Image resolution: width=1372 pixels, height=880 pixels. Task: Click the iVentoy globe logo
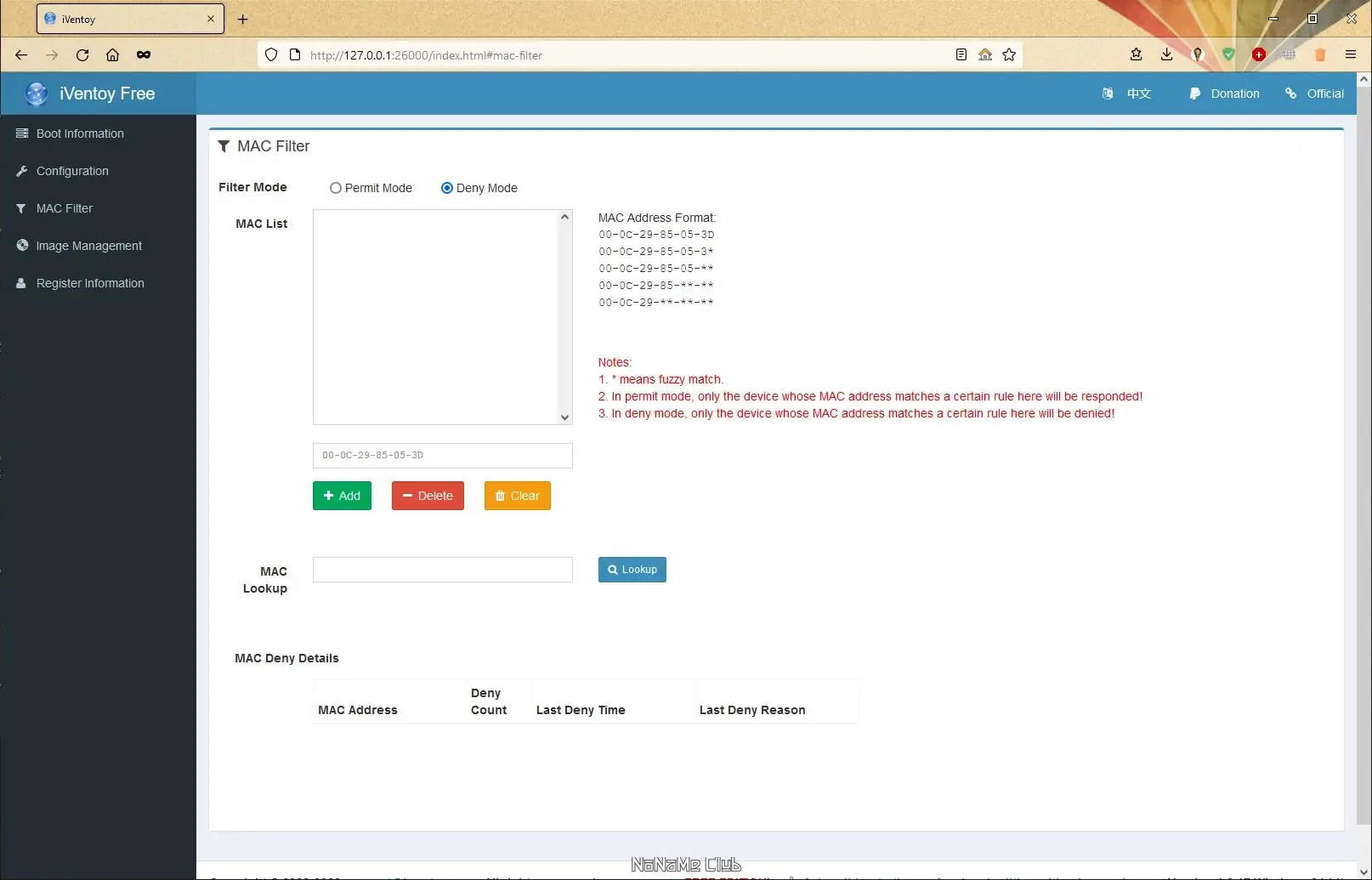pyautogui.click(x=37, y=94)
